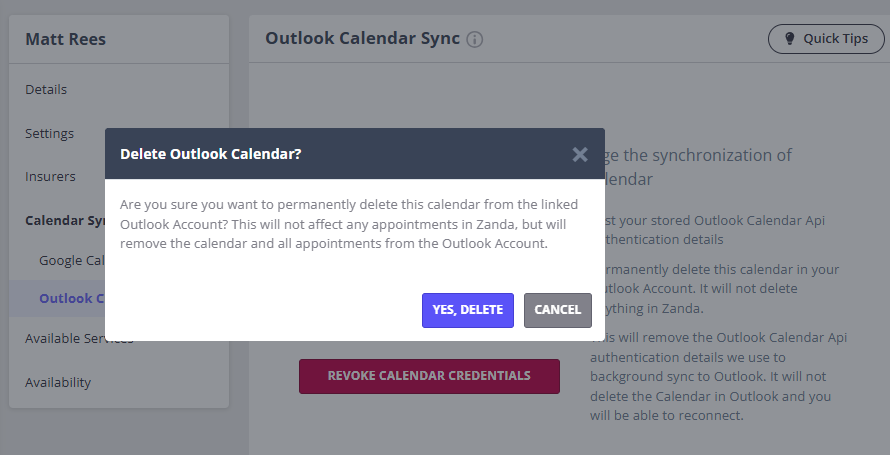Image resolution: width=890 pixels, height=455 pixels.
Task: Go to Settings in the sidebar
Action: pyautogui.click(x=49, y=133)
